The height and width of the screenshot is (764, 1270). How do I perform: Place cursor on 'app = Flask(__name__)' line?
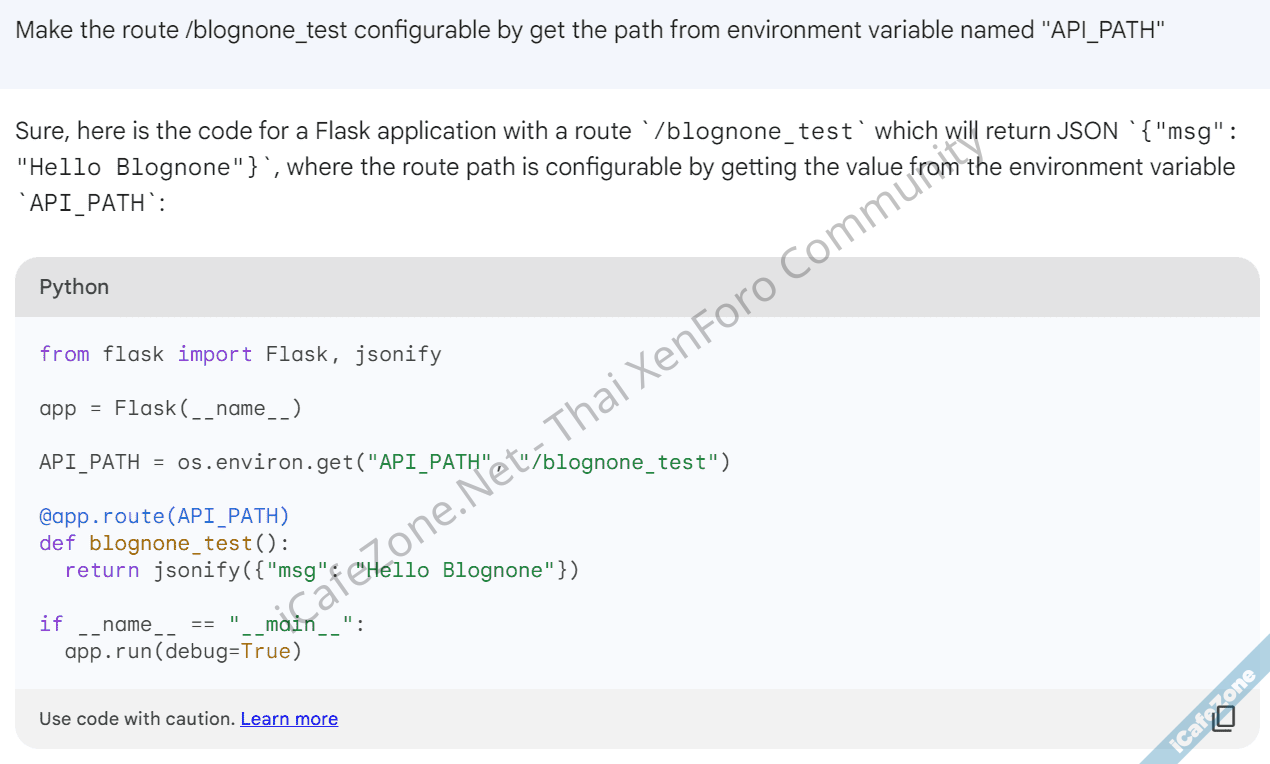(170, 408)
